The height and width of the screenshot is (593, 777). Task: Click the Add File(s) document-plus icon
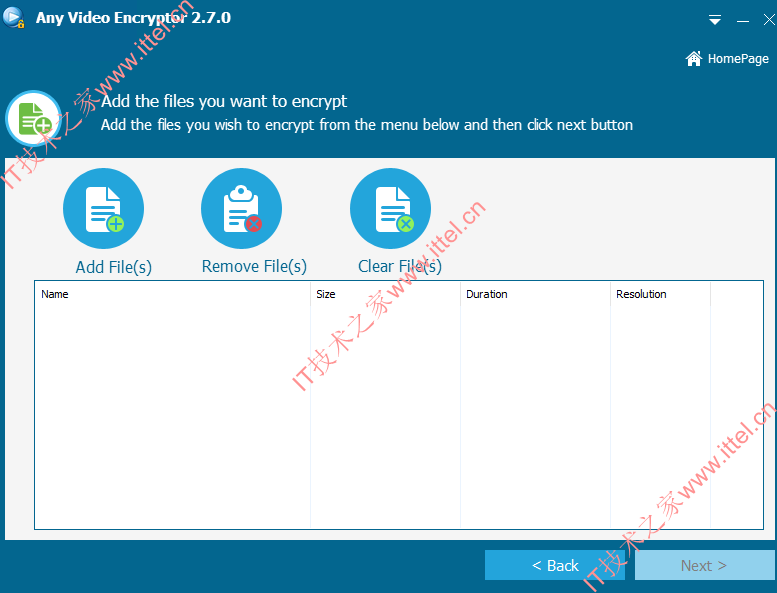104,209
